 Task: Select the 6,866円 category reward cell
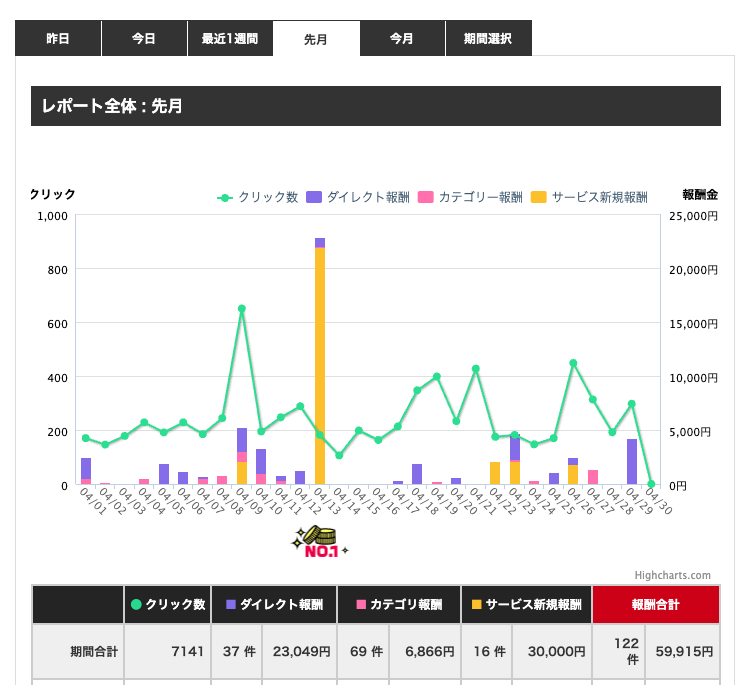[425, 651]
